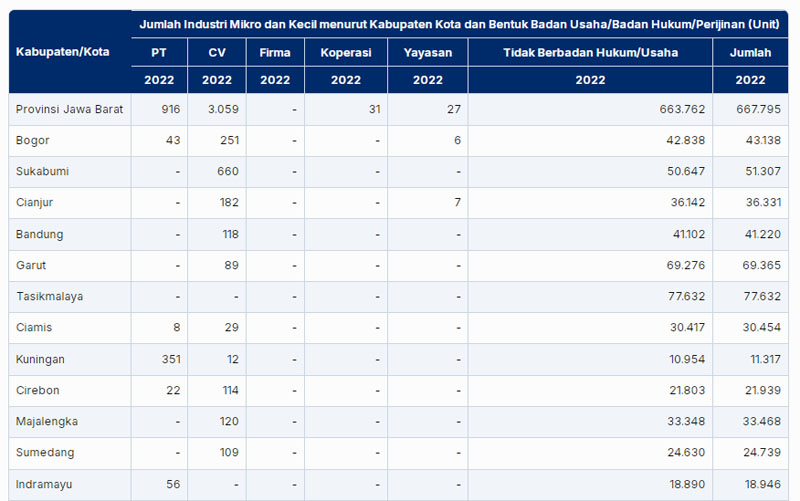Click the Tasikmalaya row label
800x501 pixels.
pos(48,297)
